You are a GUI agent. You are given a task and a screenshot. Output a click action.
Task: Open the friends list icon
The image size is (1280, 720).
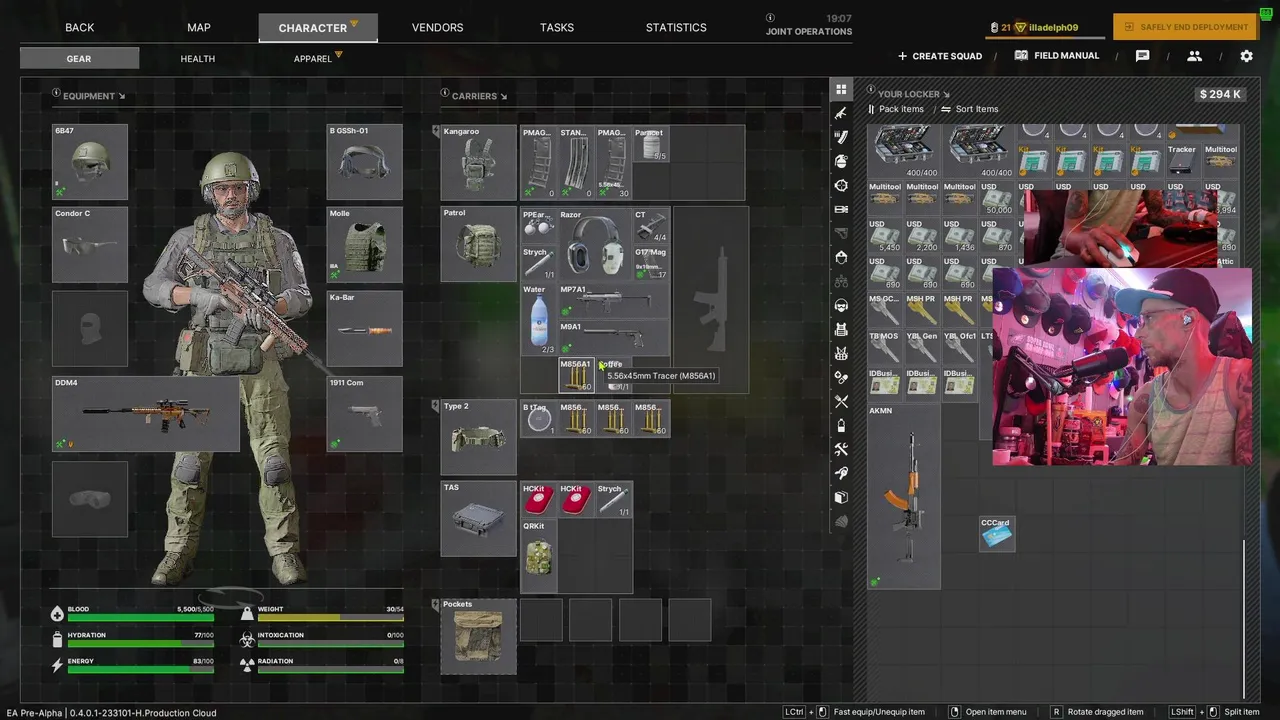(1194, 56)
